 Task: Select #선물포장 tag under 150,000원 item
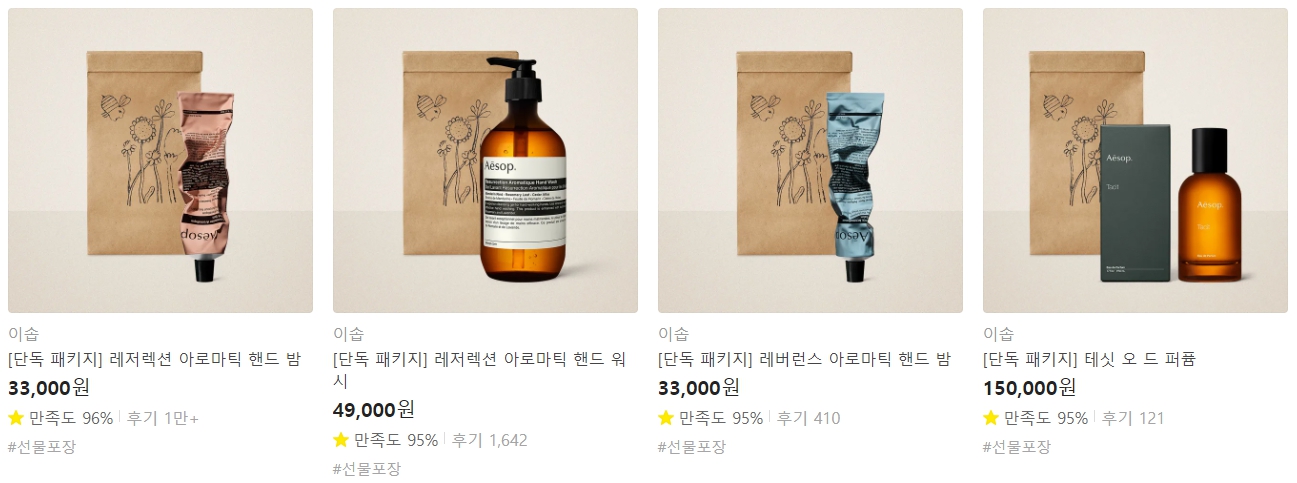pos(1017,447)
